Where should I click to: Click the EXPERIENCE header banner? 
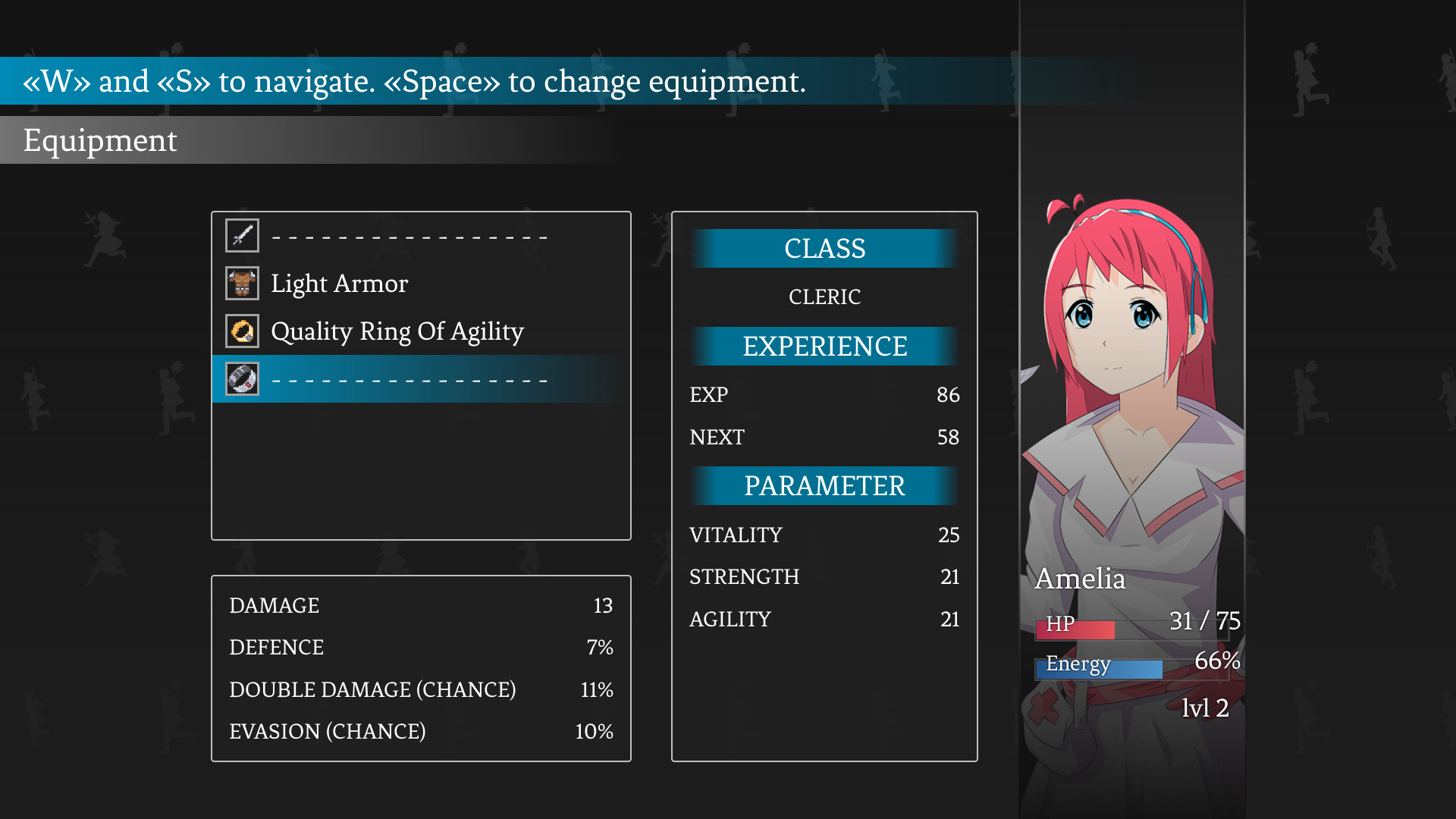[x=824, y=347]
